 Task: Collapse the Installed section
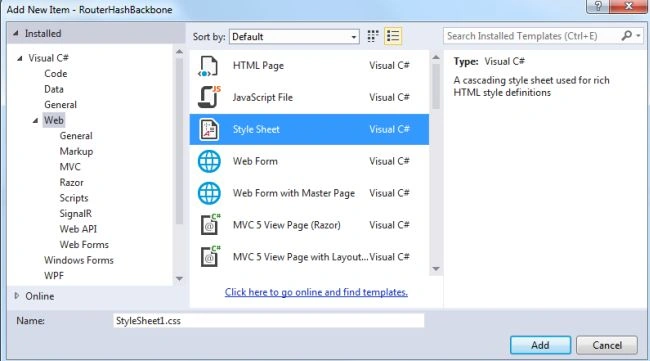[x=16, y=33]
